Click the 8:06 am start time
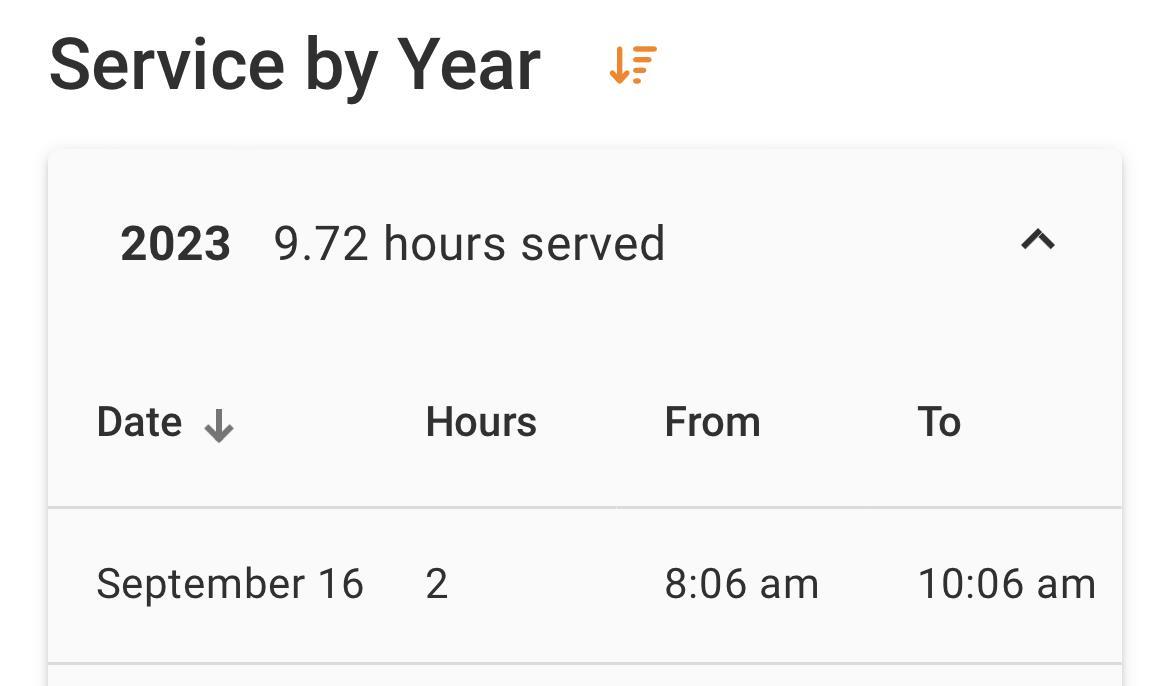The image size is (1170, 686). point(741,584)
